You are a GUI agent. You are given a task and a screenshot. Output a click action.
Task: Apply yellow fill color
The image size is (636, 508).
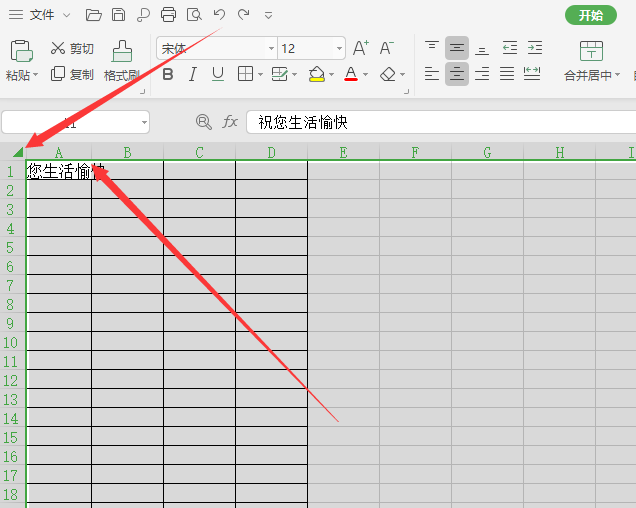coord(316,74)
